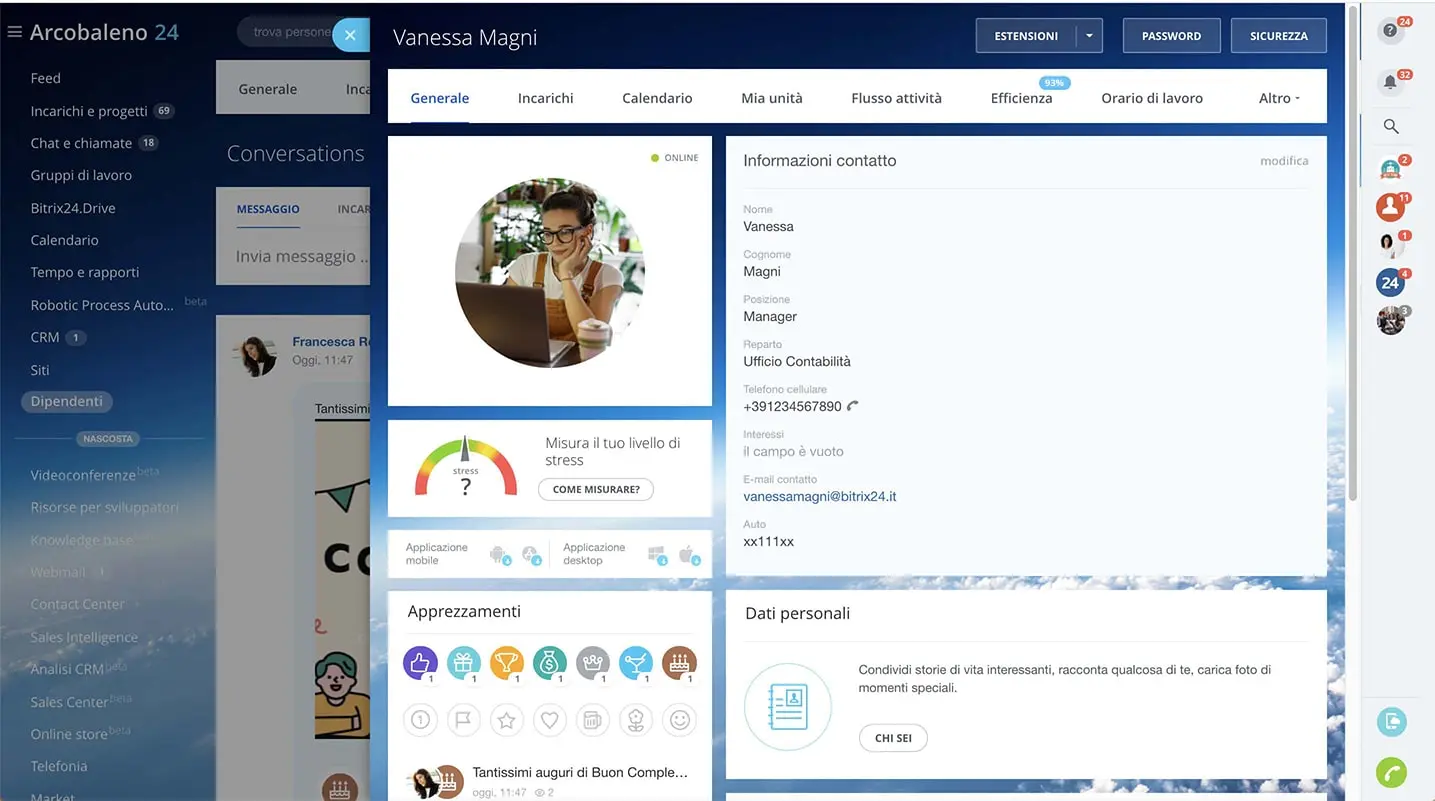Click the outlined star appreciation icon
Screen dimensions: 1435x801
pos(507,720)
